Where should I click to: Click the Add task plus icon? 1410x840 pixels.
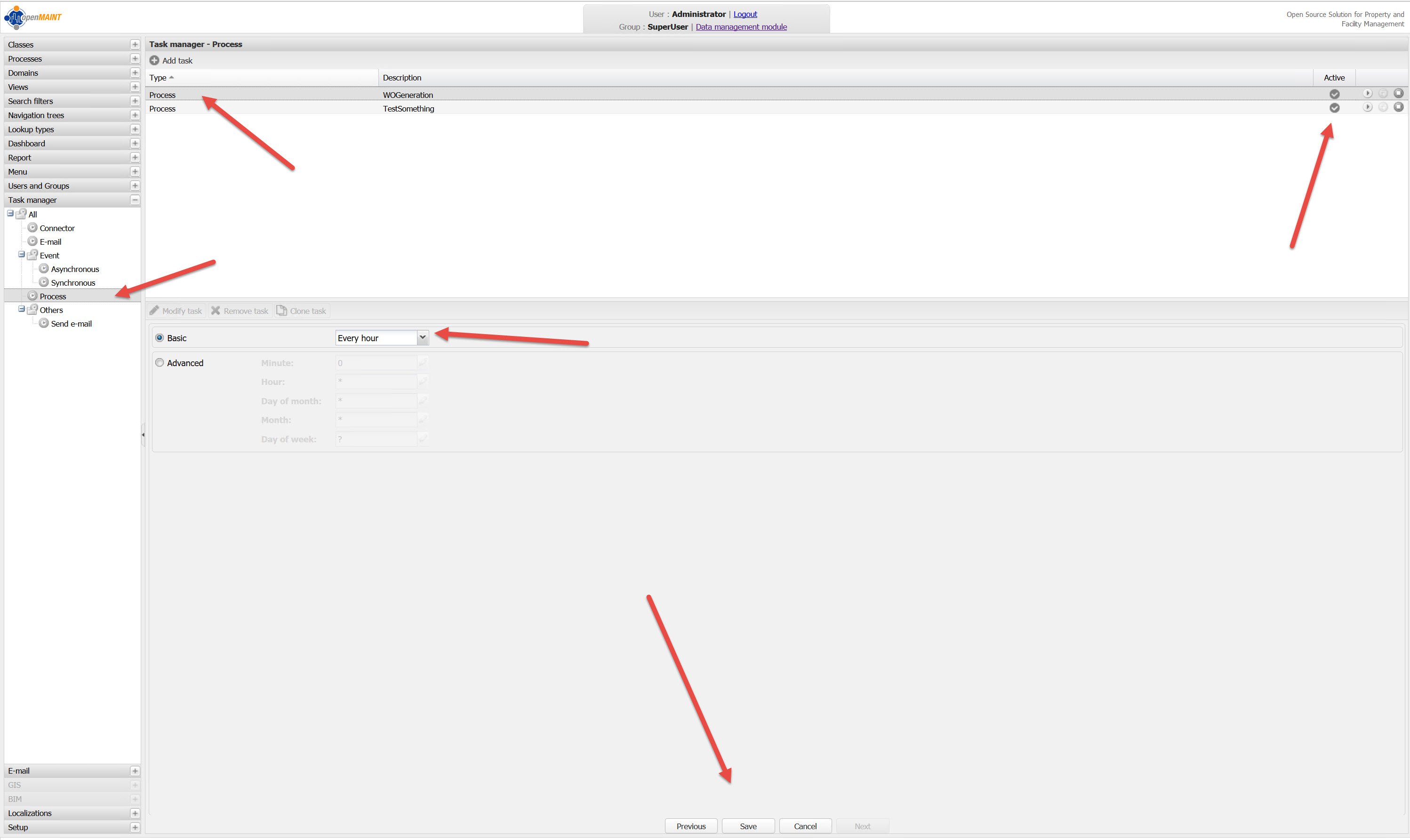[x=154, y=61]
